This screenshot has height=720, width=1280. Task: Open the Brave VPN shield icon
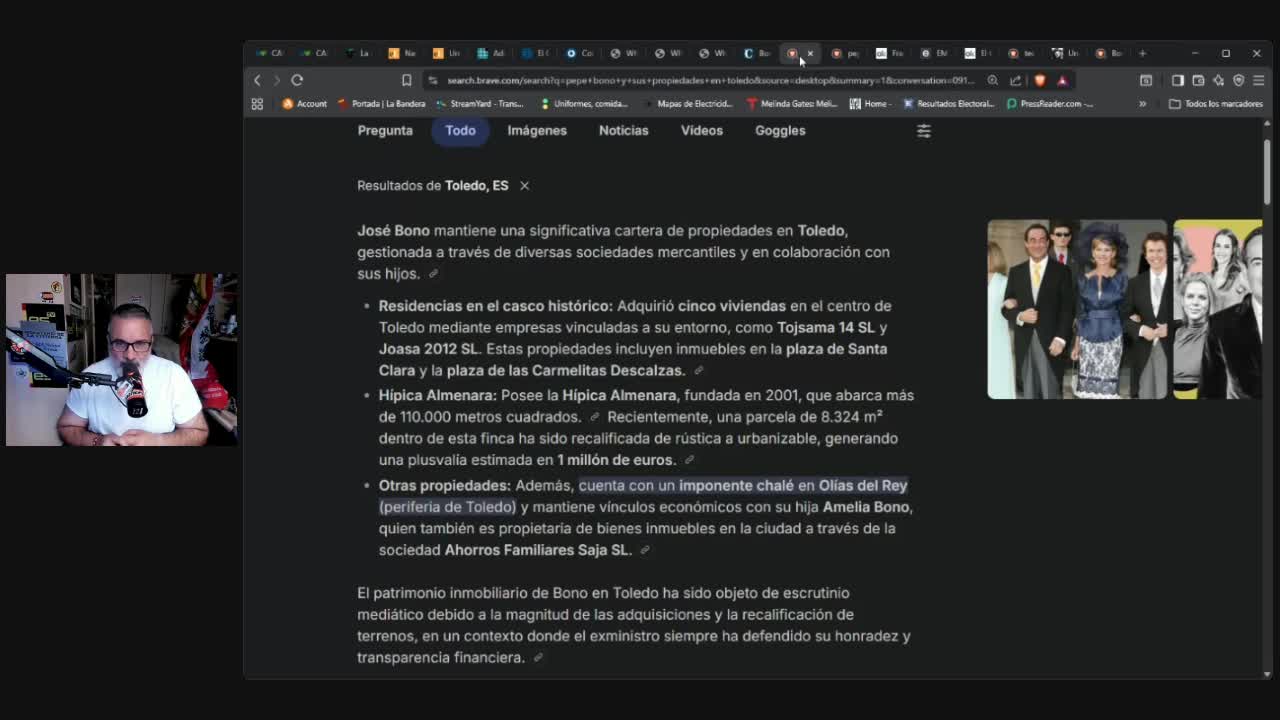coord(1238,80)
